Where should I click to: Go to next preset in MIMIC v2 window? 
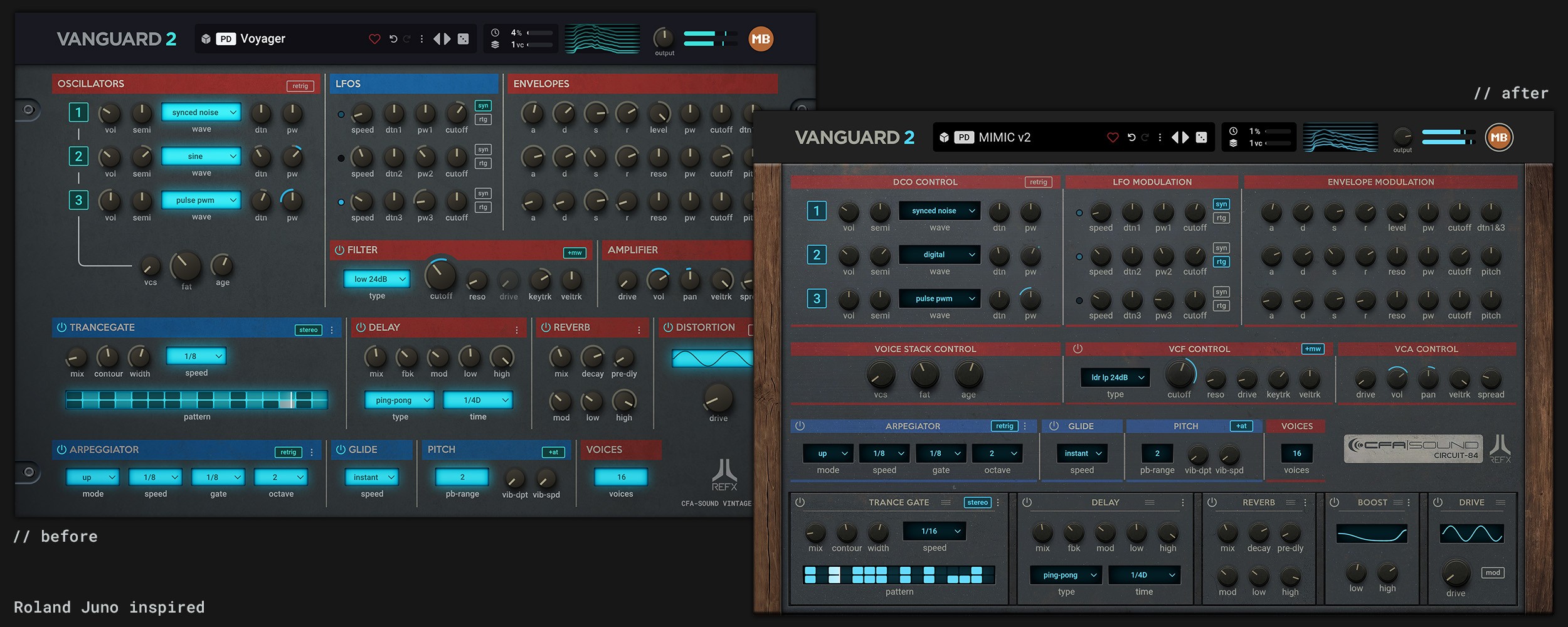click(1185, 137)
